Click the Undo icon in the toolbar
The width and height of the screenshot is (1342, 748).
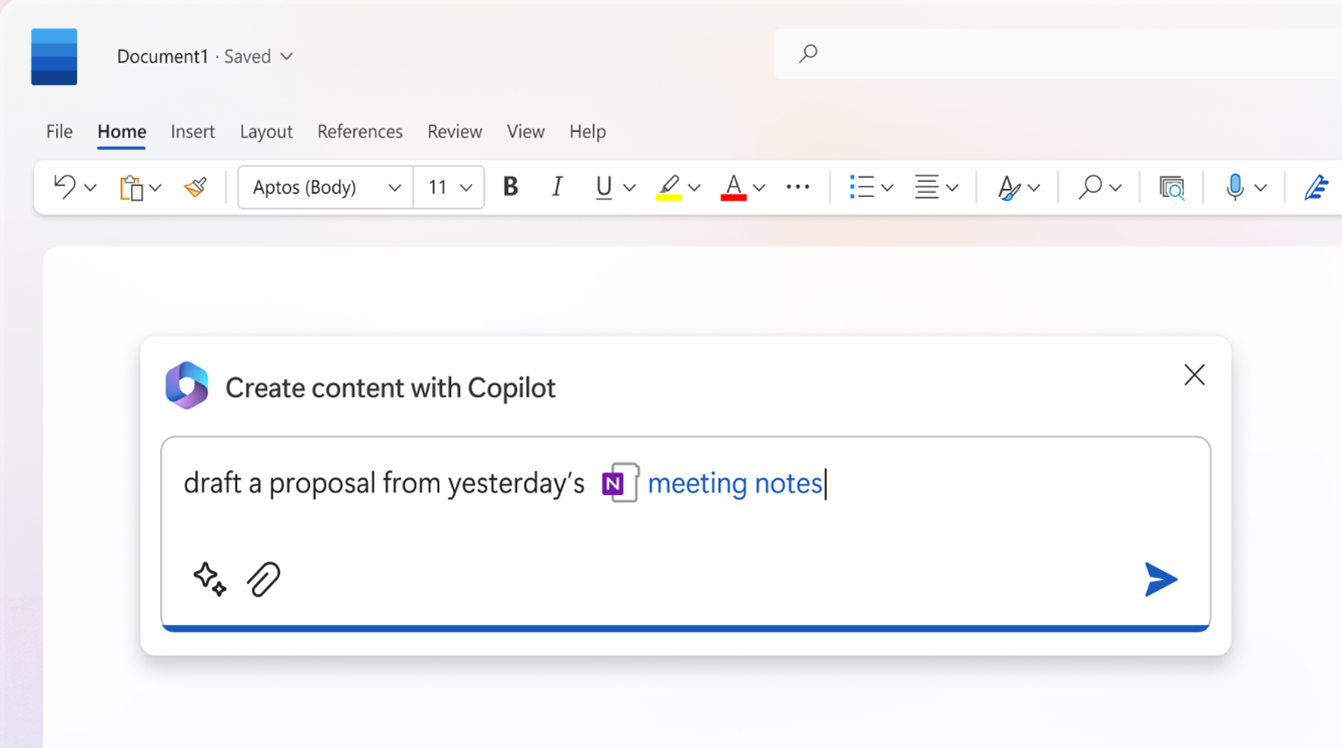pyautogui.click(x=65, y=187)
